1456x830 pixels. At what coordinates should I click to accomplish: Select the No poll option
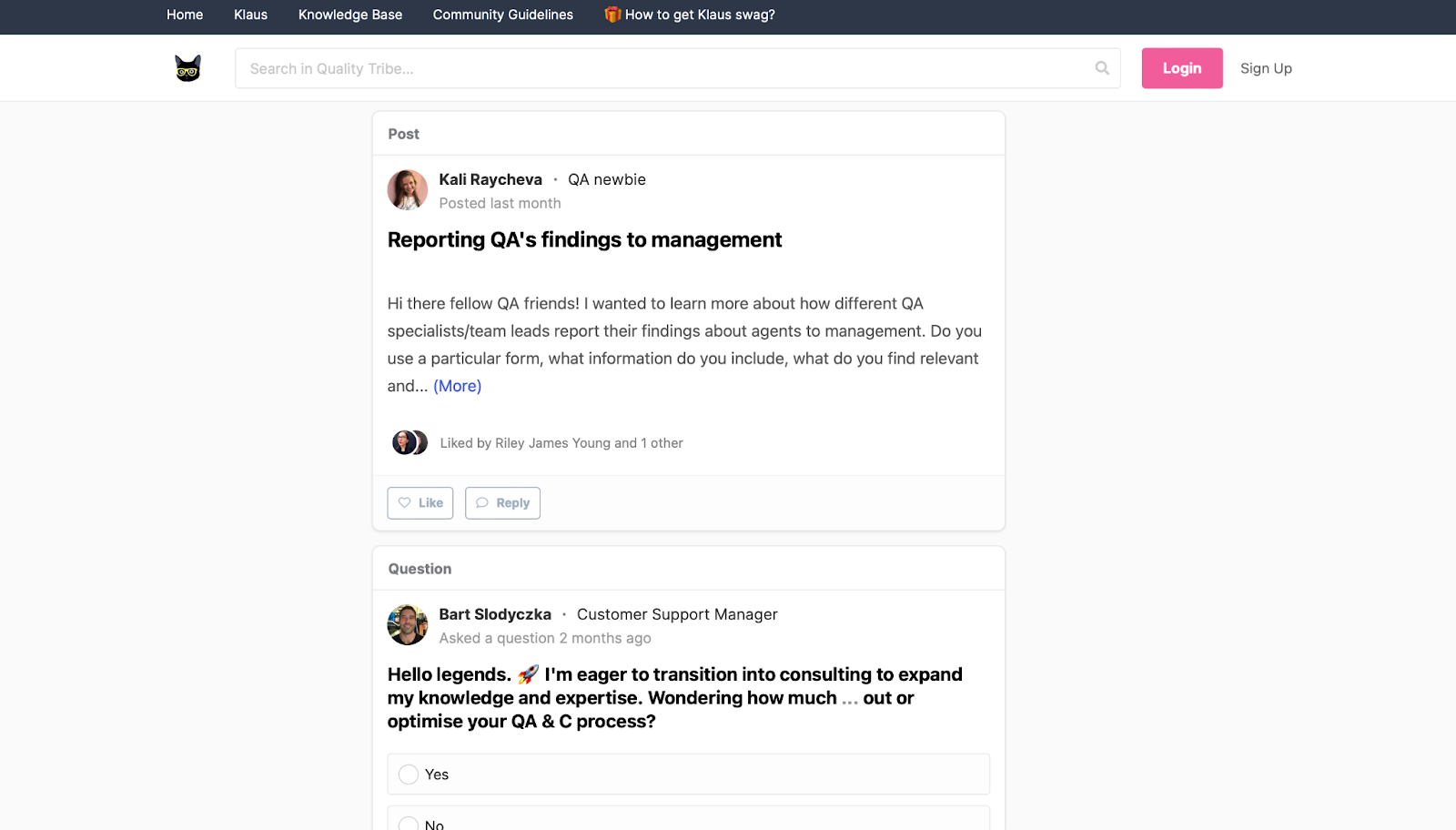pos(689,819)
